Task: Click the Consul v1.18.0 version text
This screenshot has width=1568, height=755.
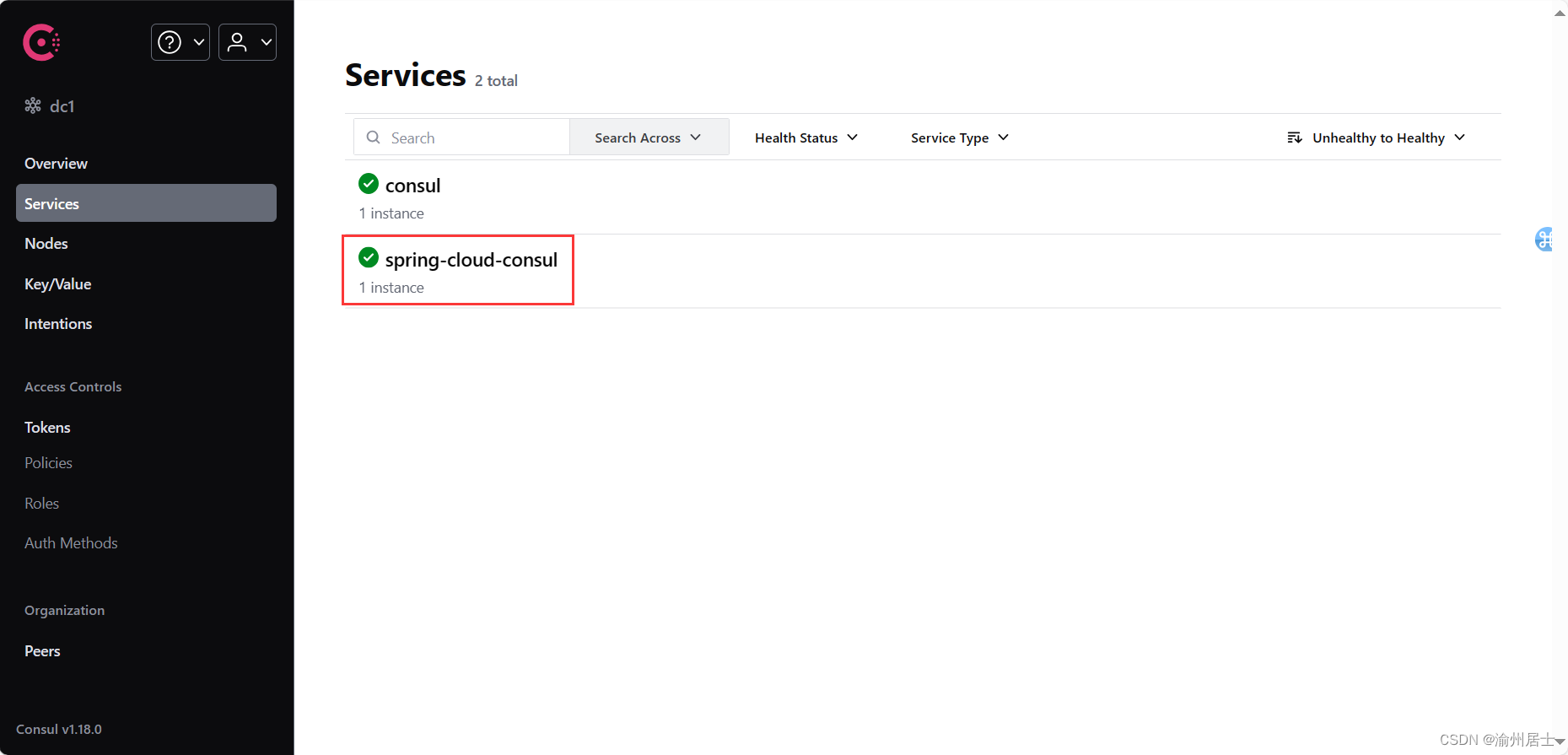Action: click(59, 730)
